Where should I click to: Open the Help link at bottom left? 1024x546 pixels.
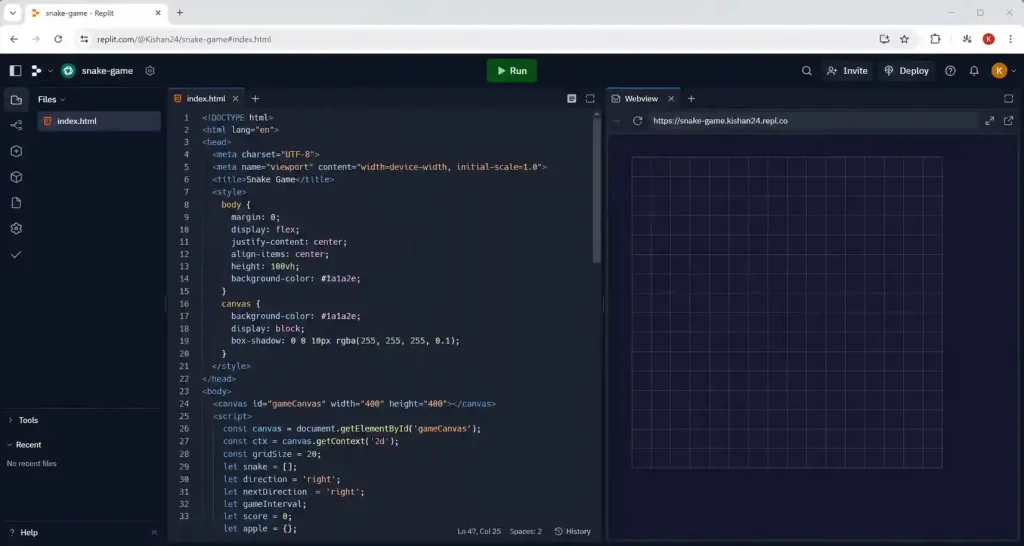tap(24, 532)
